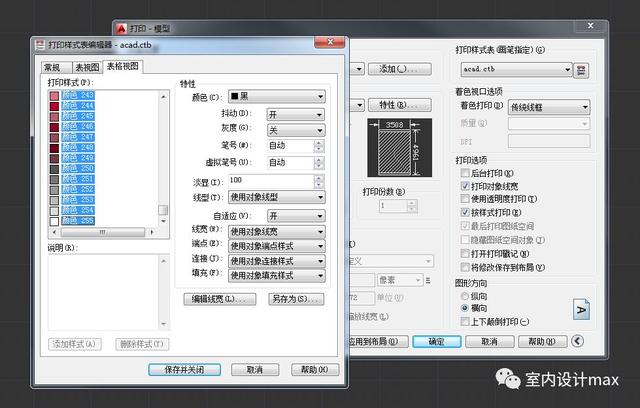This screenshot has height=408, width=640.
Task: Open the 填充 style dropdown
Action: tap(277, 276)
